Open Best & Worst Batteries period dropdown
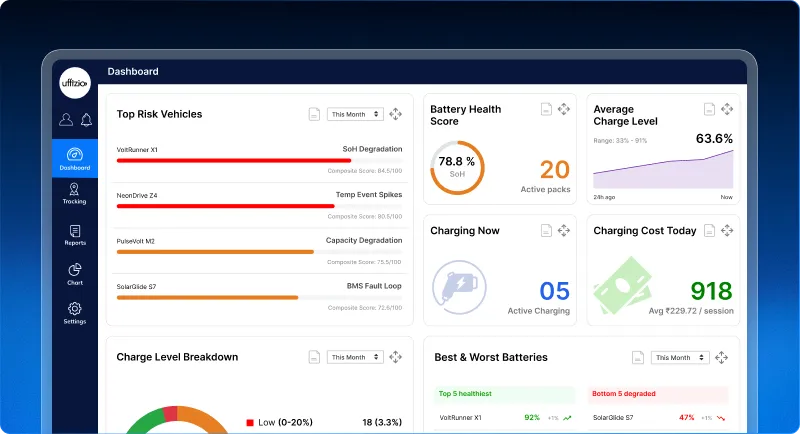Image resolution: width=800 pixels, height=434 pixels. pyautogui.click(x=680, y=358)
